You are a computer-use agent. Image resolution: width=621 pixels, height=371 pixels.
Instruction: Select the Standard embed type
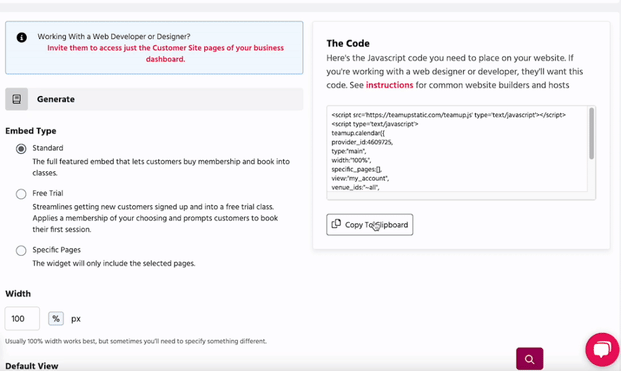tap(21, 149)
